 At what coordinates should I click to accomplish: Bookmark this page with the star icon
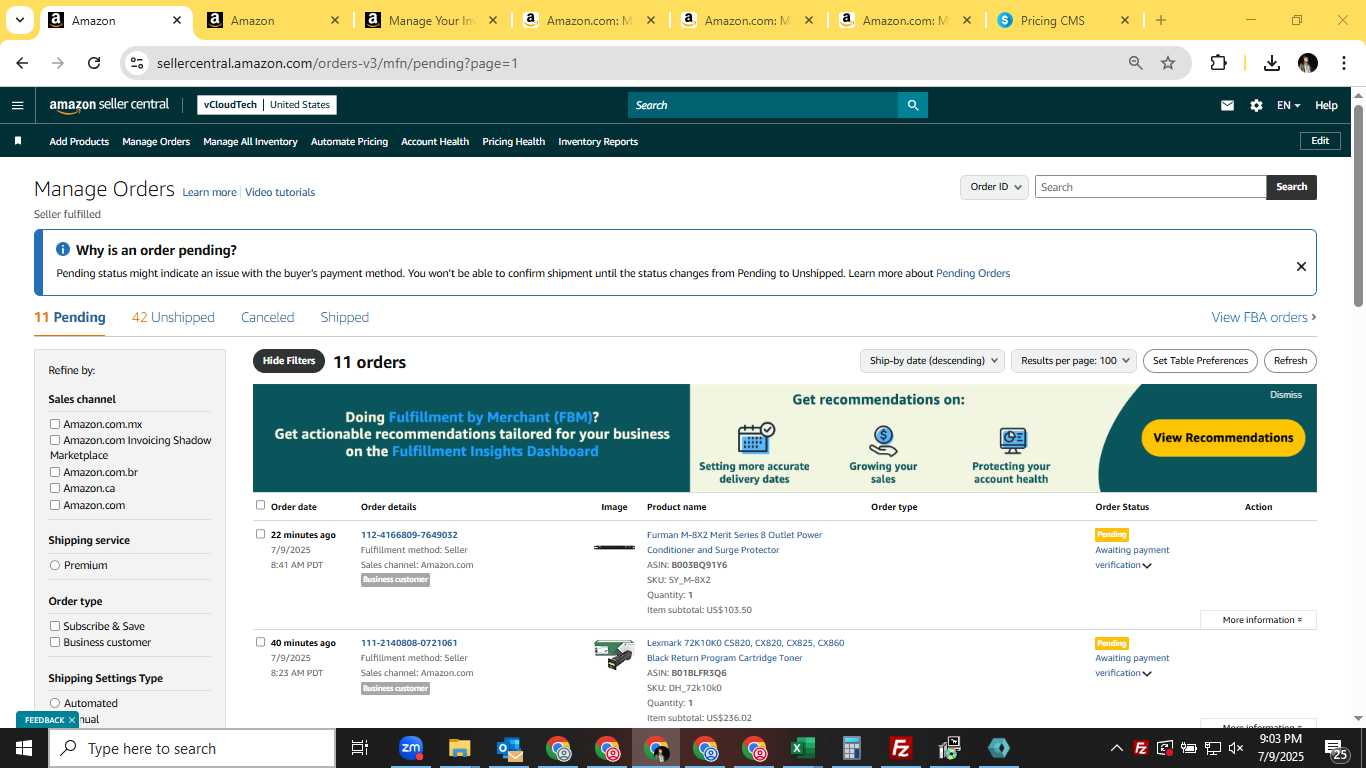click(1168, 63)
